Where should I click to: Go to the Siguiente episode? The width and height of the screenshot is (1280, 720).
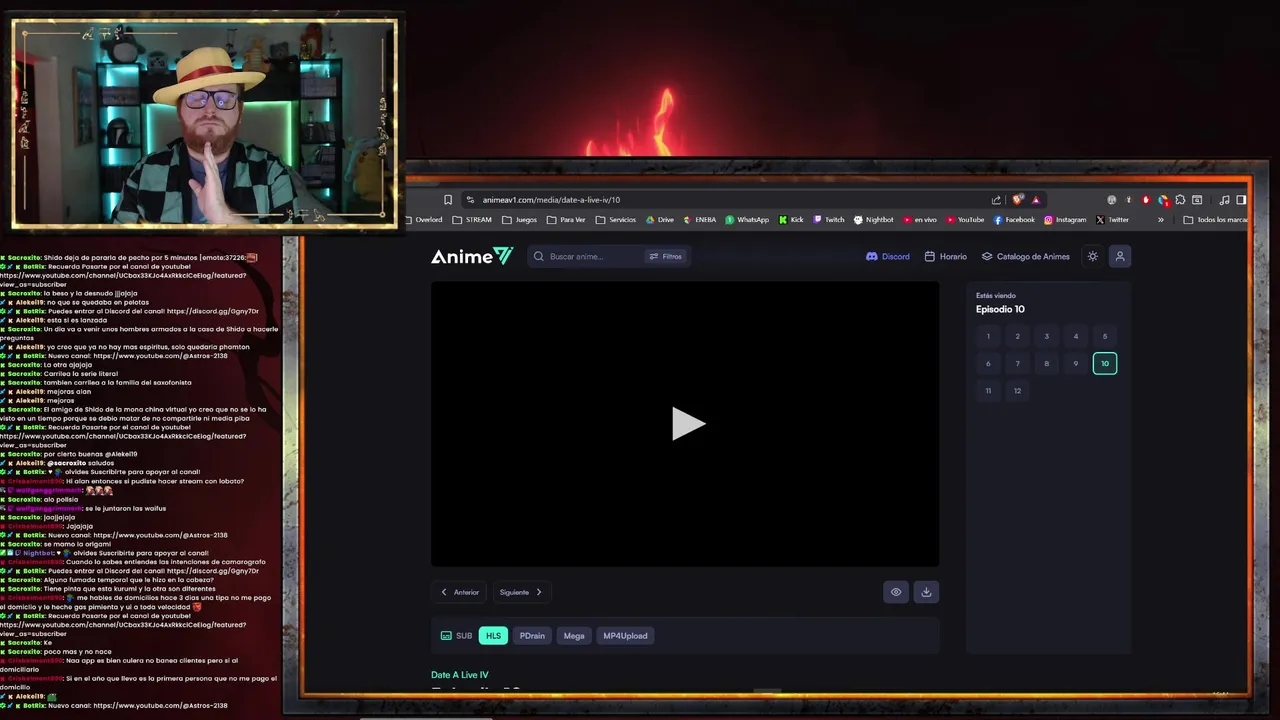coord(521,592)
